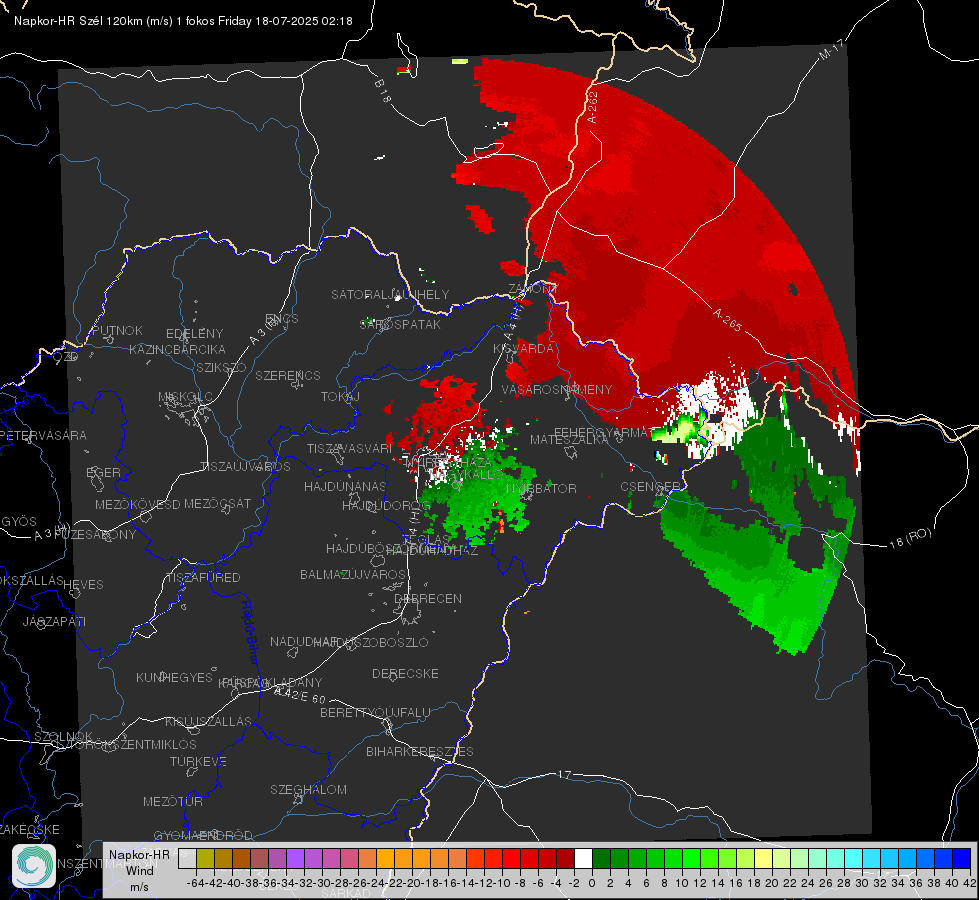The image size is (979, 900).
Task: Click the swirl logo icon in the legend corner
Action: click(34, 866)
